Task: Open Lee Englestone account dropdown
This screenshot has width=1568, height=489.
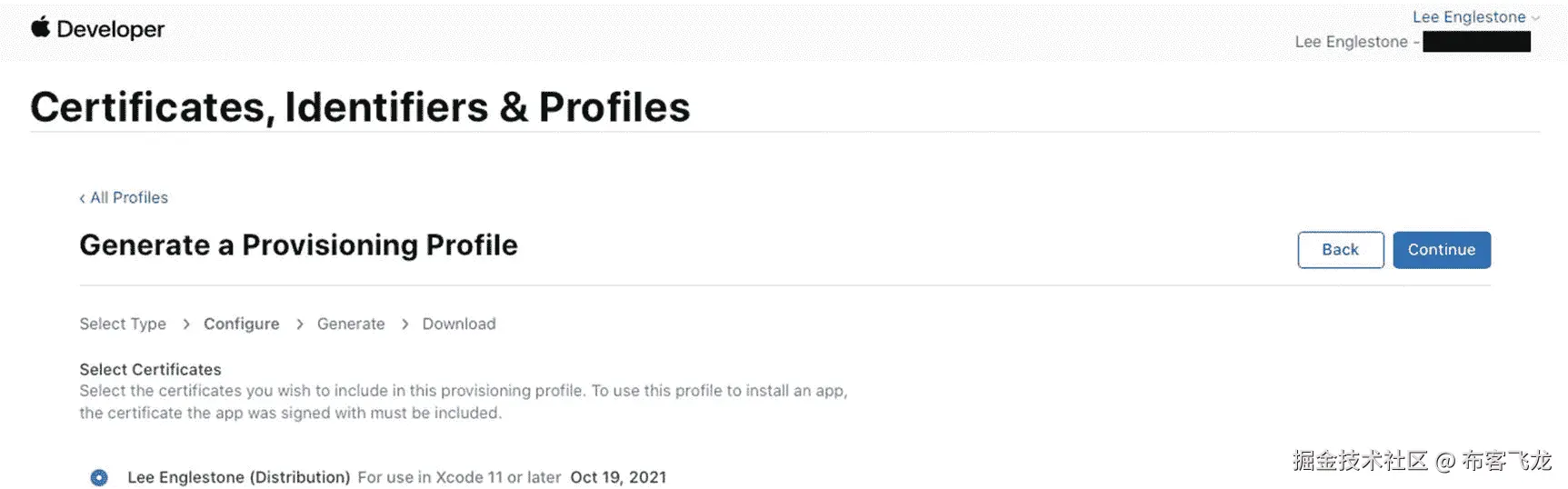Action: [x=1468, y=17]
